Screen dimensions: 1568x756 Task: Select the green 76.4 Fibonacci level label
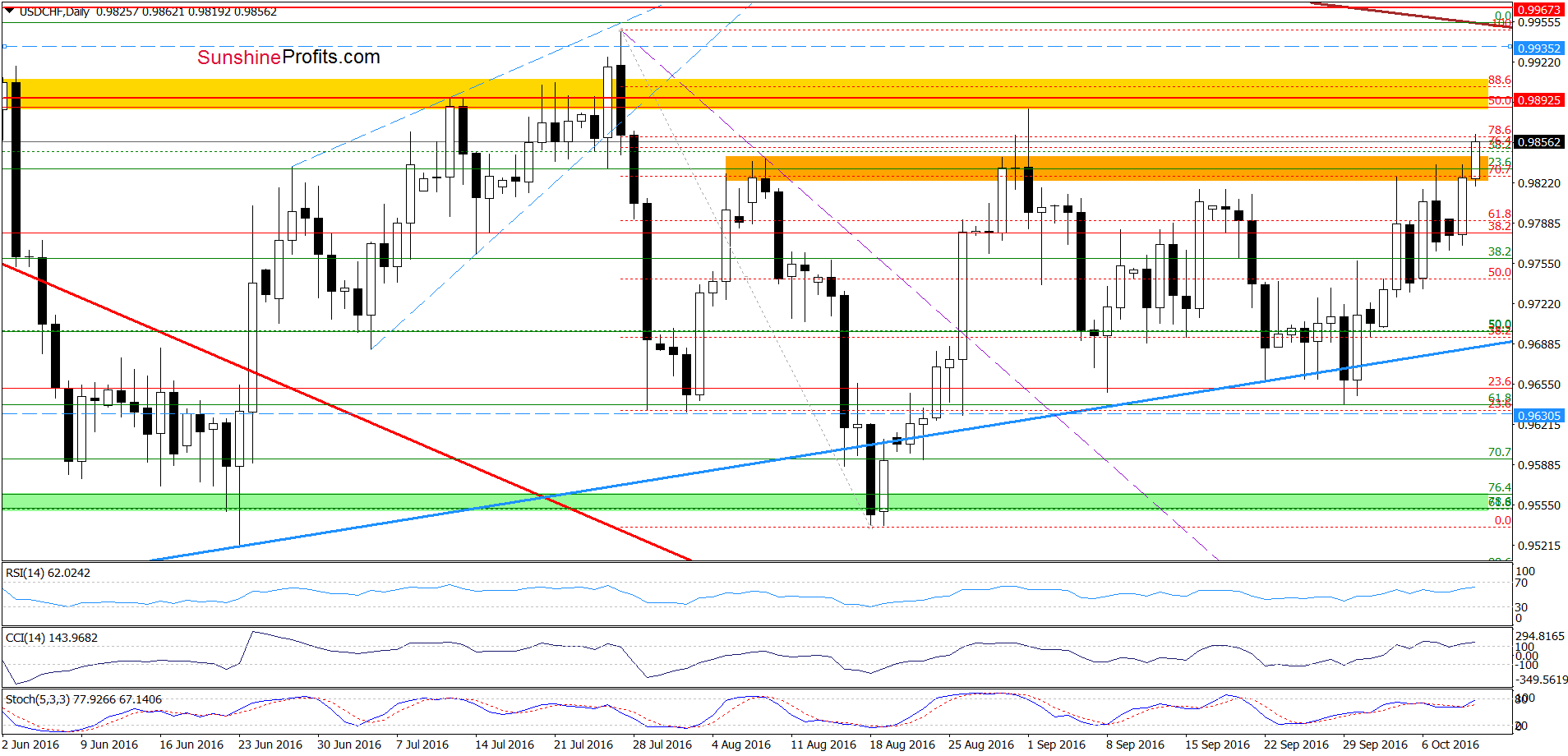tap(1500, 487)
